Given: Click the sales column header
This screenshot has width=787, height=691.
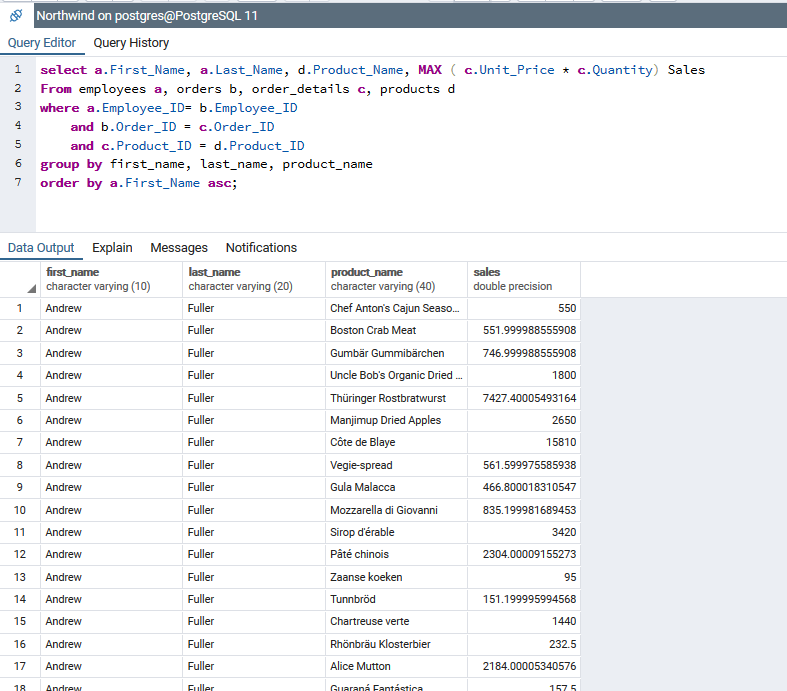Looking at the screenshot, I should pyautogui.click(x=524, y=279).
